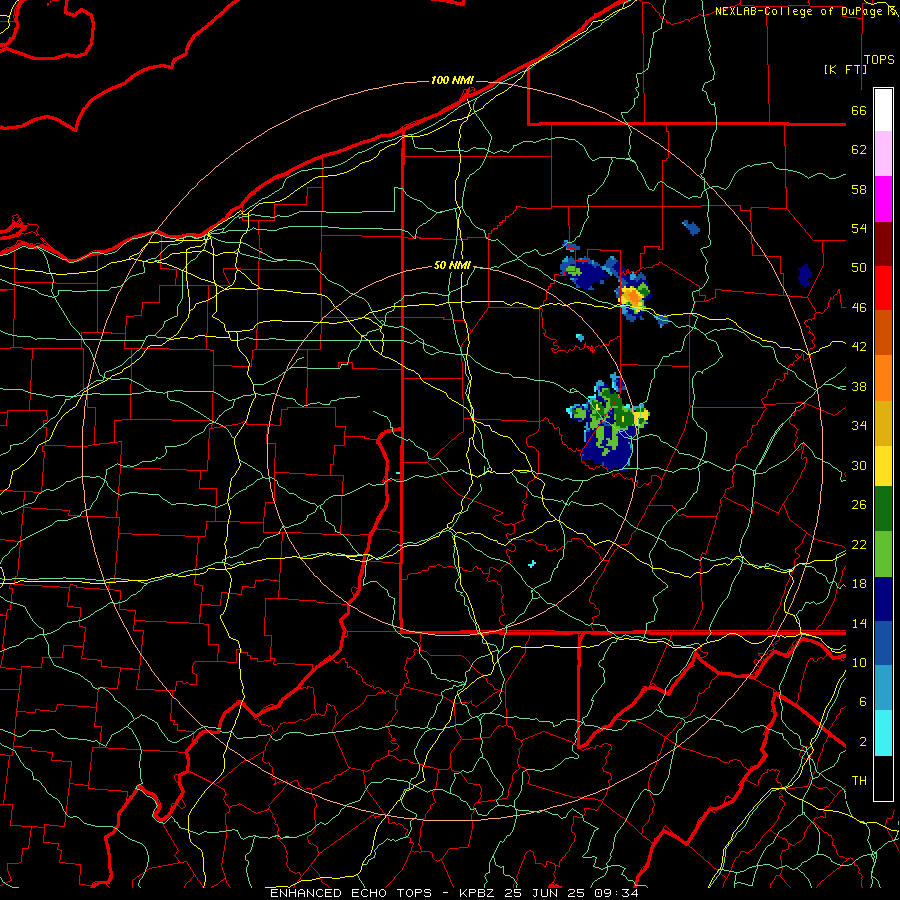The image size is (900, 900).
Task: Click the dark red 54 kft swatch
Action: tap(883, 244)
